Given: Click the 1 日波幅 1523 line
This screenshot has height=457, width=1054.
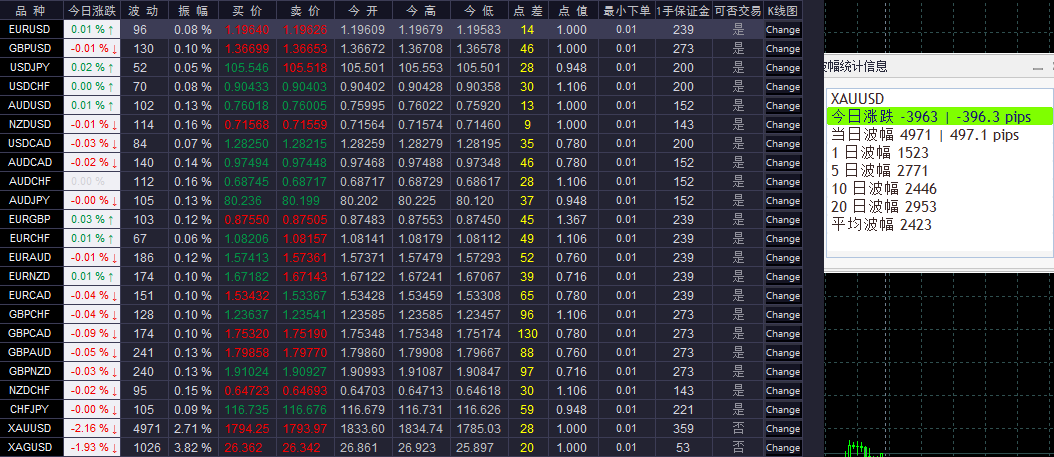Looking at the screenshot, I should point(879,153).
